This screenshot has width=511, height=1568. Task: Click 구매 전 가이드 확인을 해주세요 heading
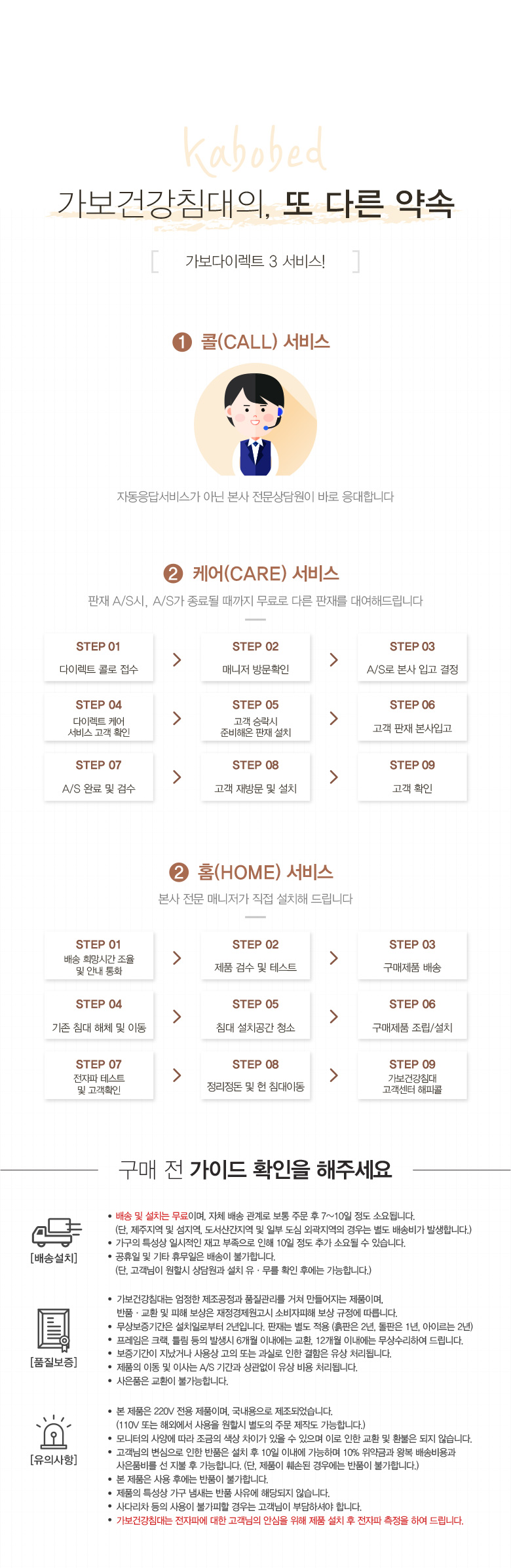pos(255,1169)
